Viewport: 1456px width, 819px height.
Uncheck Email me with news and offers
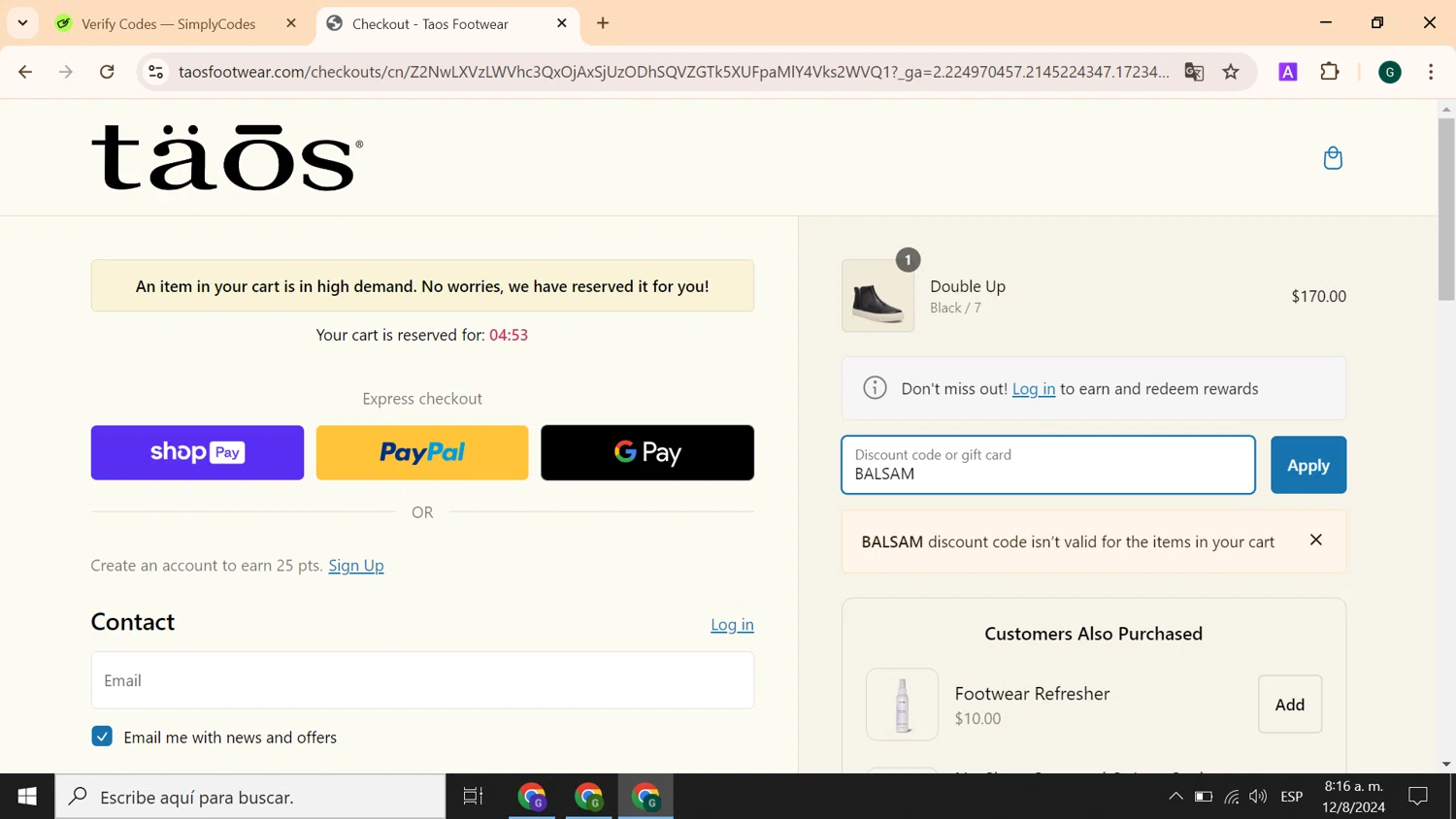[102, 737]
